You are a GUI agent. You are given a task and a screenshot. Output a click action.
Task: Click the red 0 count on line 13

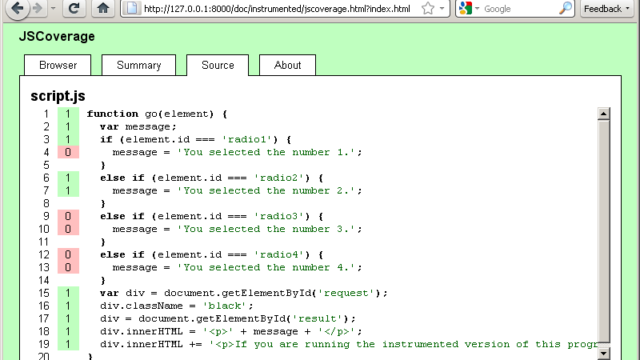(x=68, y=267)
